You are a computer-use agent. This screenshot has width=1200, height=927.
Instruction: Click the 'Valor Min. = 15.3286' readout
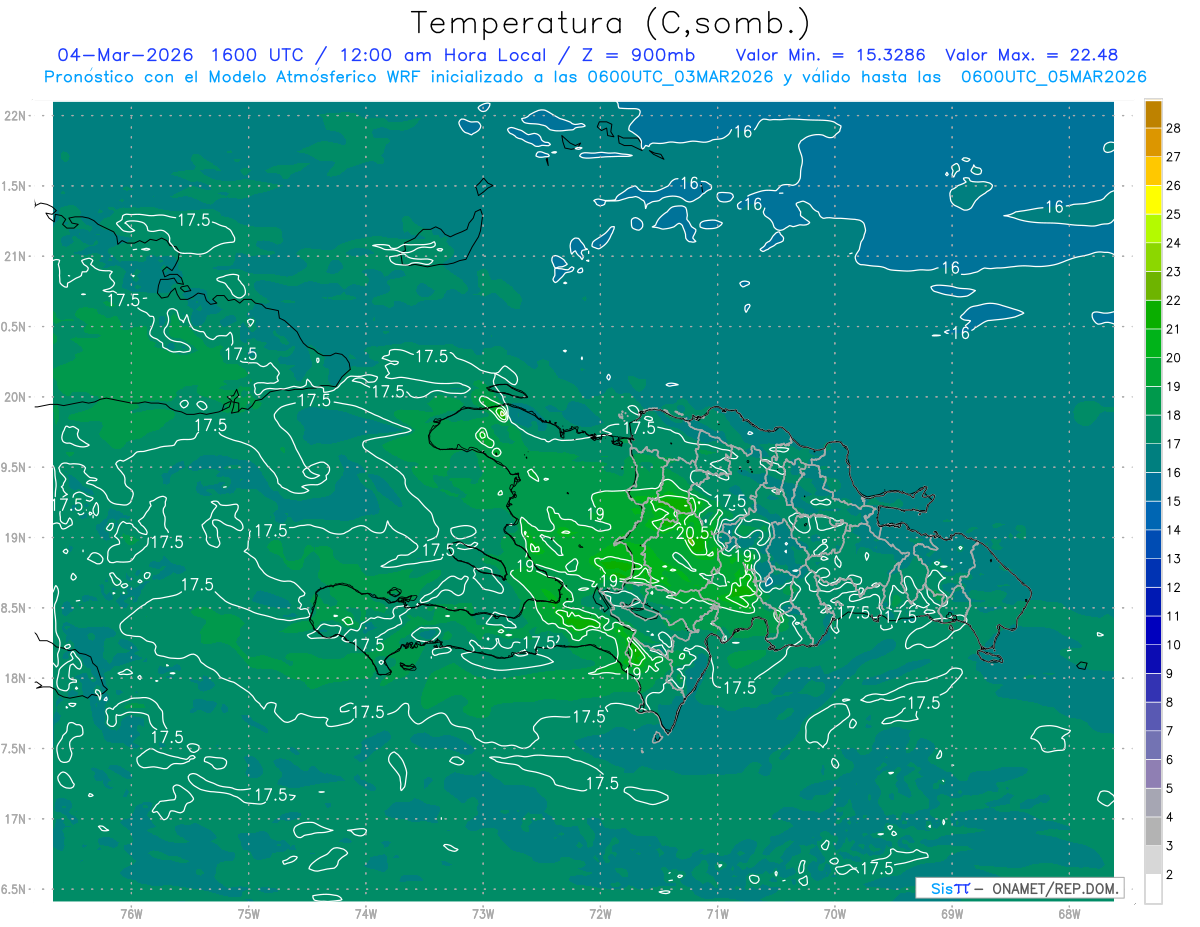(832, 55)
